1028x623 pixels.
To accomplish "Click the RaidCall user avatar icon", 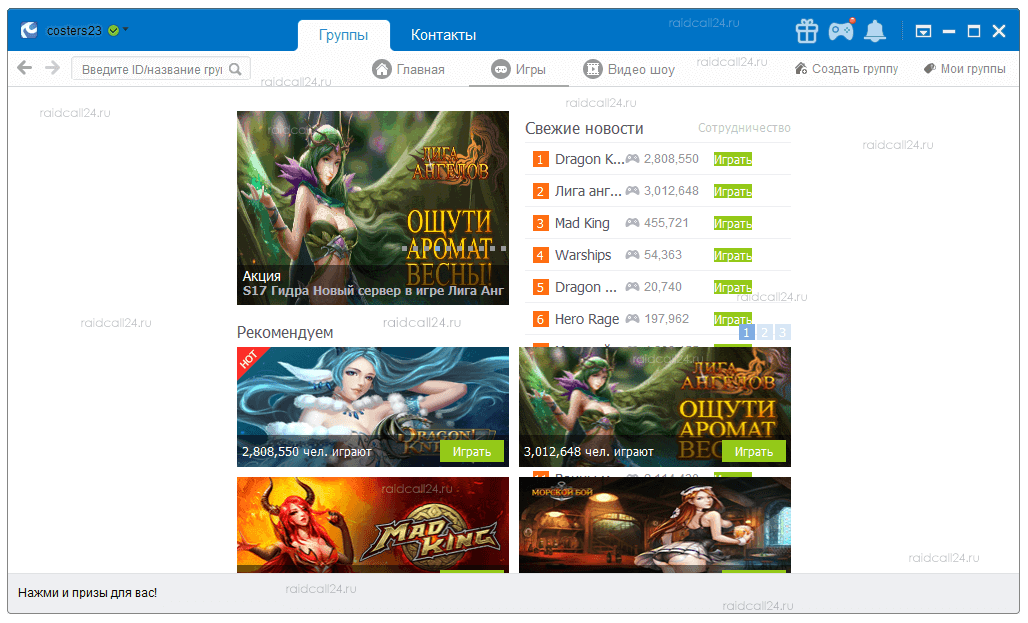I will click(29, 30).
